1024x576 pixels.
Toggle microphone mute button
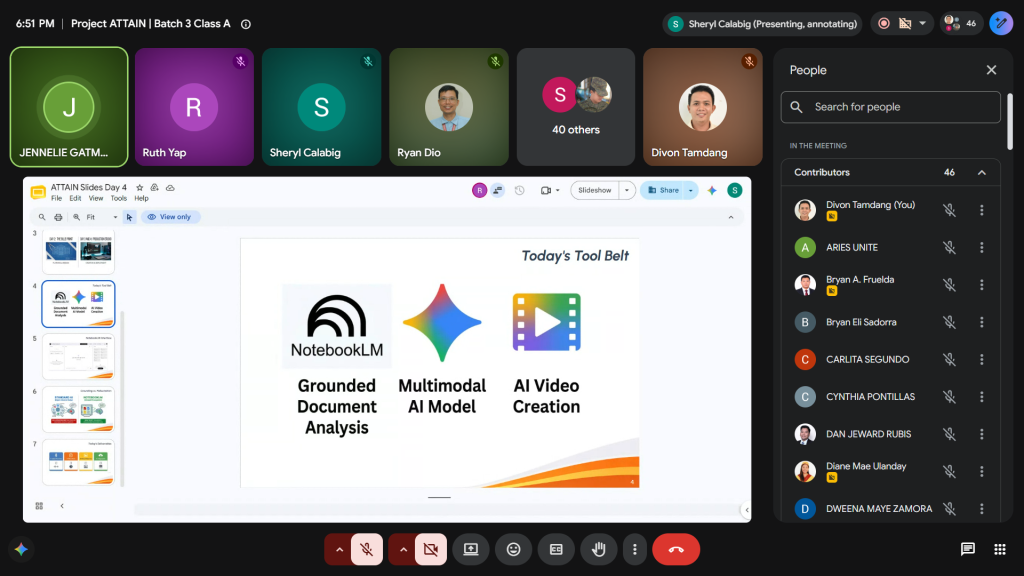coord(366,549)
